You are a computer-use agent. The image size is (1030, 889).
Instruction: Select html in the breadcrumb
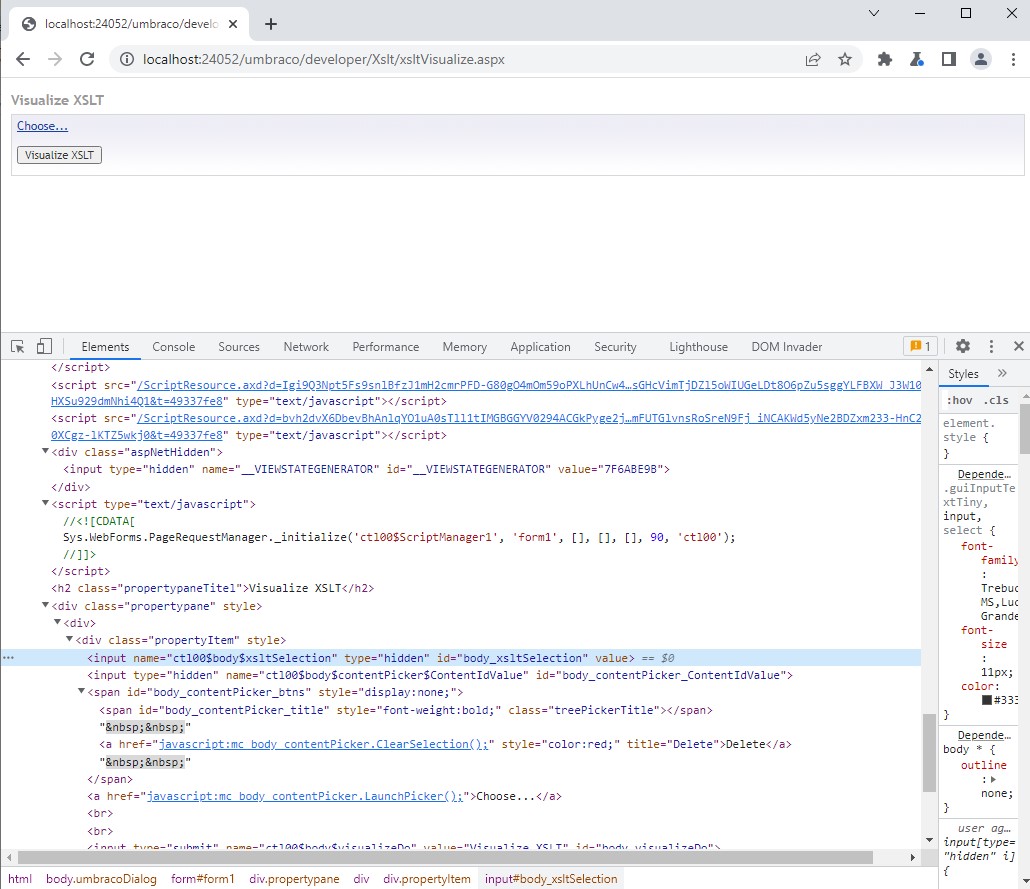click(20, 878)
